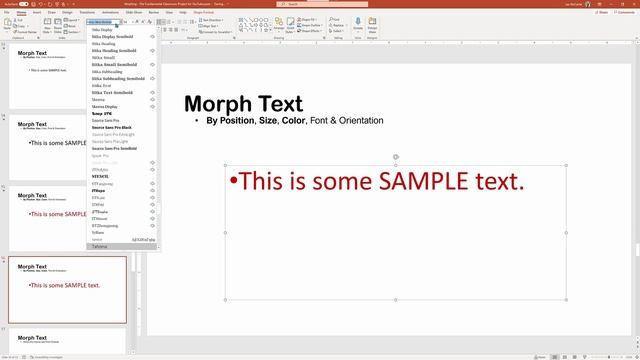The image size is (640, 360).
Task: Open the Transitions tab
Action: [87, 12]
